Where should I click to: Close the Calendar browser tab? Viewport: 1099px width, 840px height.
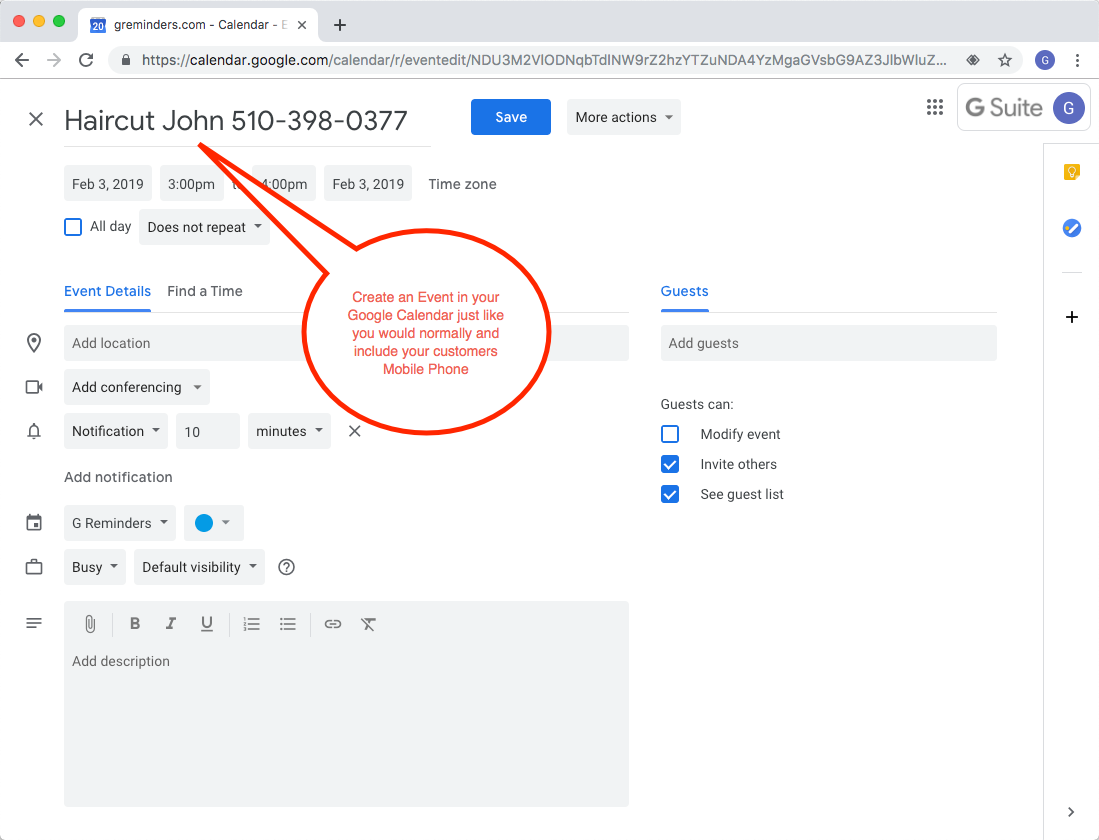point(302,25)
